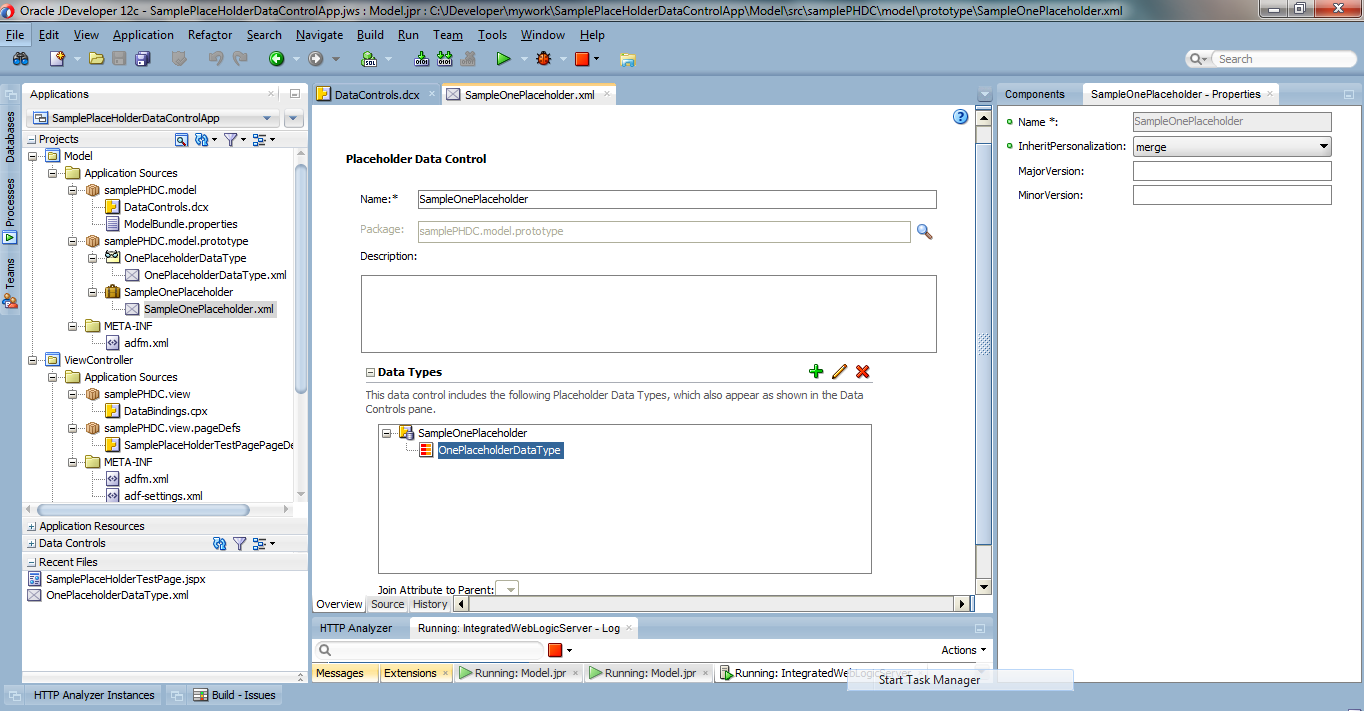Open the InheritPersonalization merge dropdown
Screen dimensions: 1364x711
tap(1322, 146)
